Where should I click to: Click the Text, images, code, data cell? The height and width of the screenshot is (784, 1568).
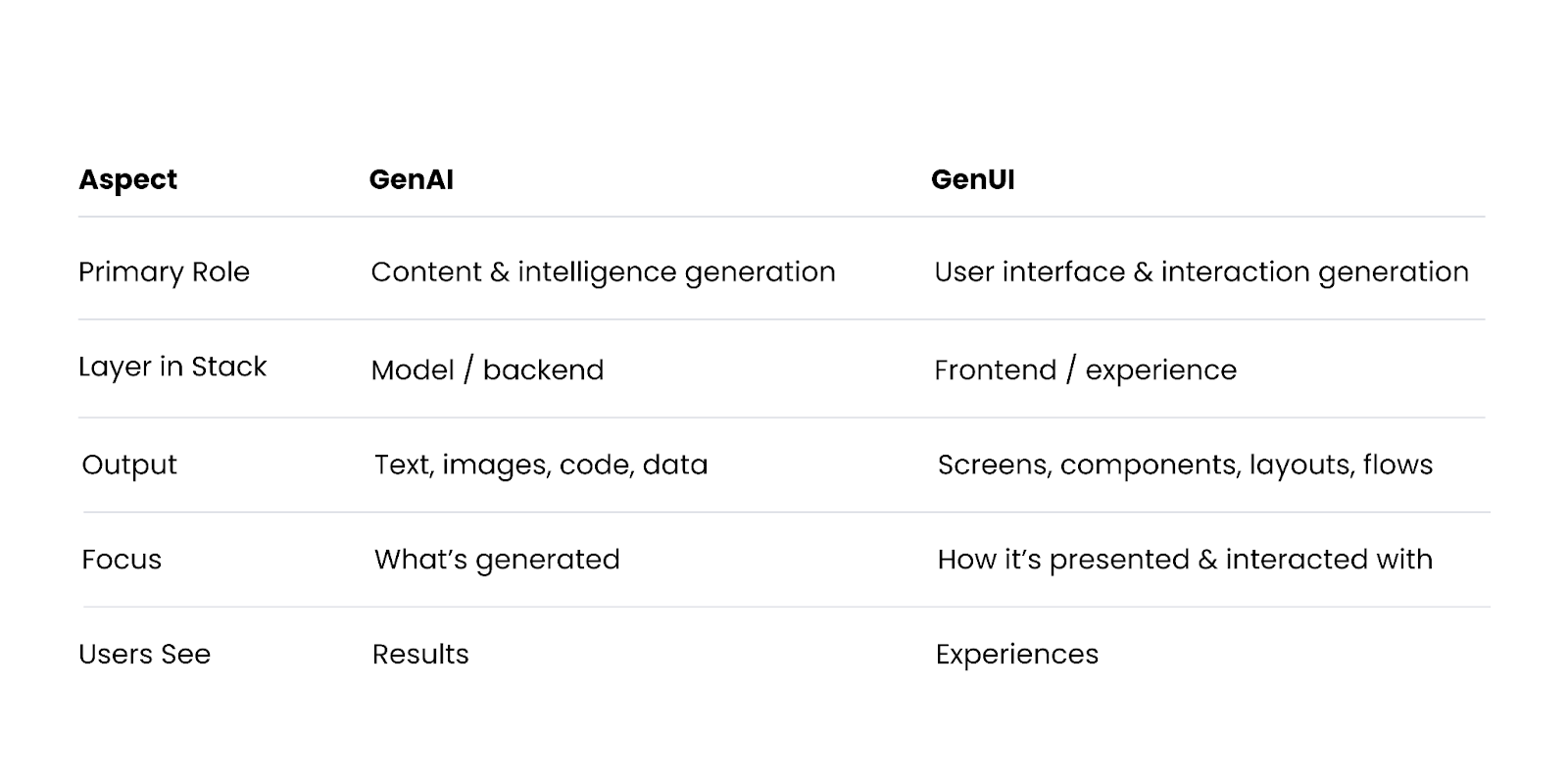540,465
